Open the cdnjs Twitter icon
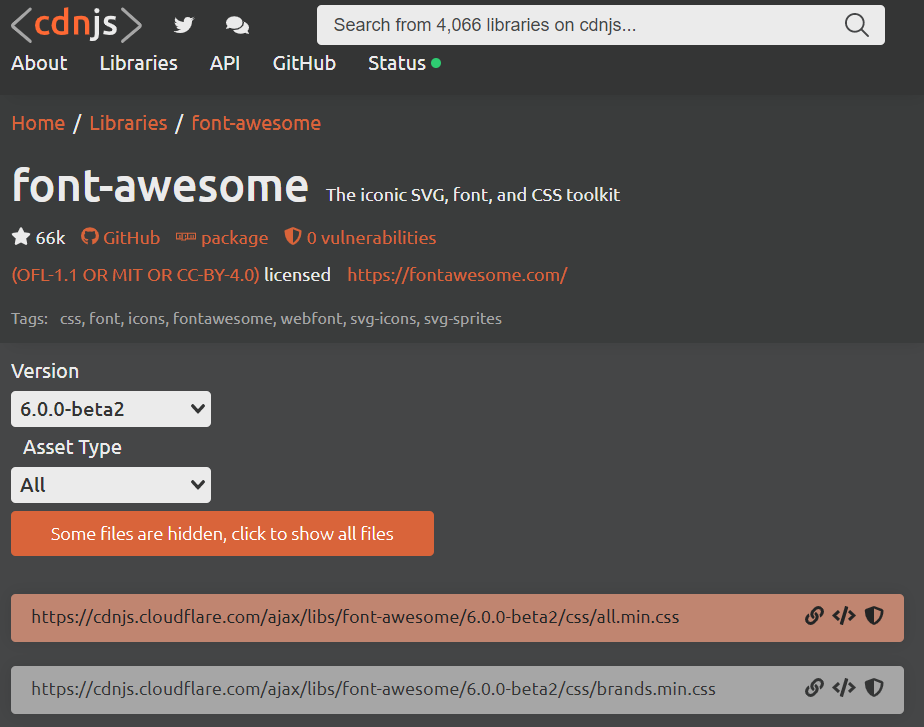 [184, 25]
